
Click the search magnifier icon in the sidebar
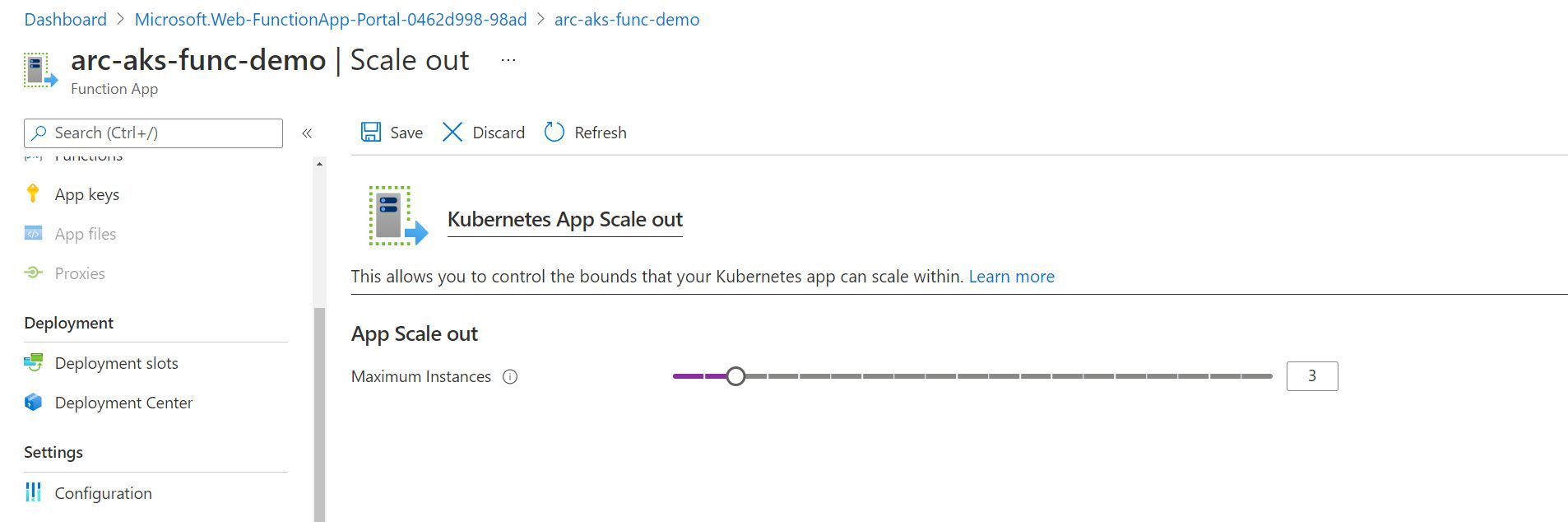pyautogui.click(x=39, y=133)
